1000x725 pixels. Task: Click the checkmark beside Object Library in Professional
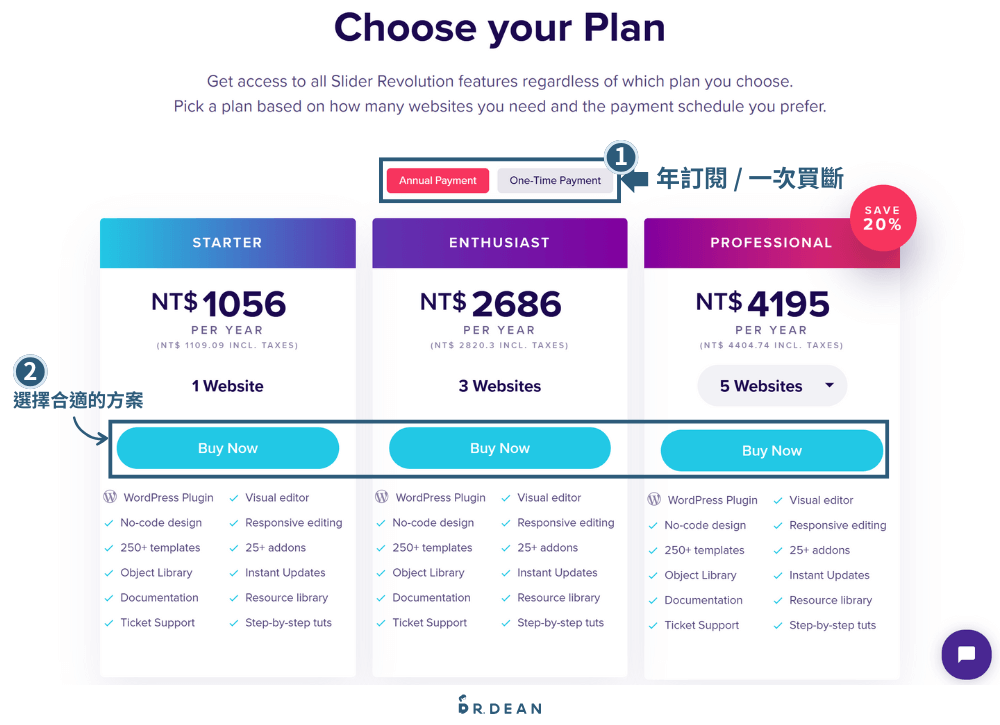click(655, 575)
